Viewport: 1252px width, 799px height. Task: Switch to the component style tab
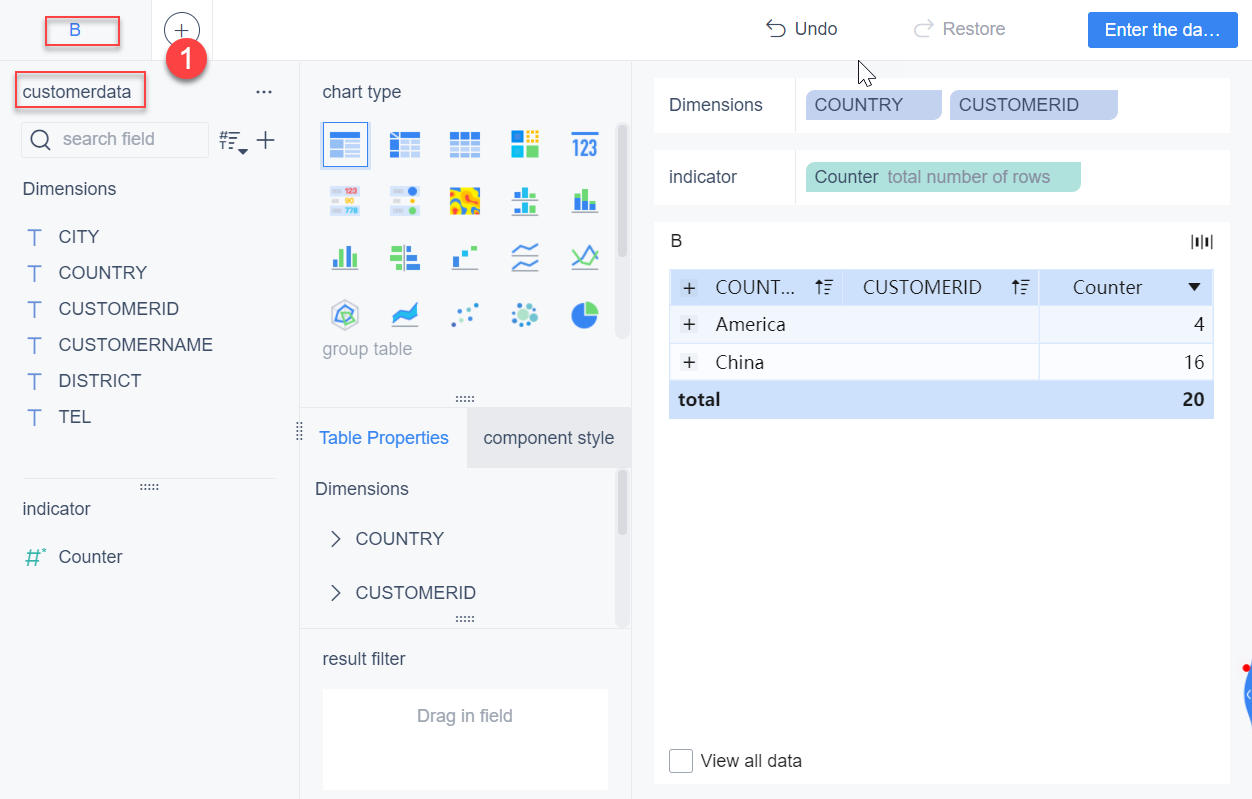[x=548, y=437]
